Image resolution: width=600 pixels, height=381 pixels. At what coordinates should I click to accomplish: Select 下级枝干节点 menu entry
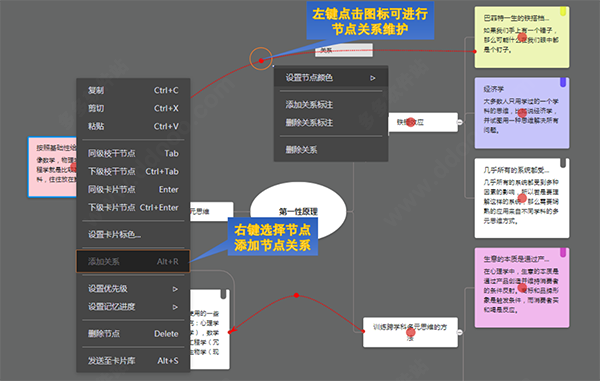click(x=133, y=171)
